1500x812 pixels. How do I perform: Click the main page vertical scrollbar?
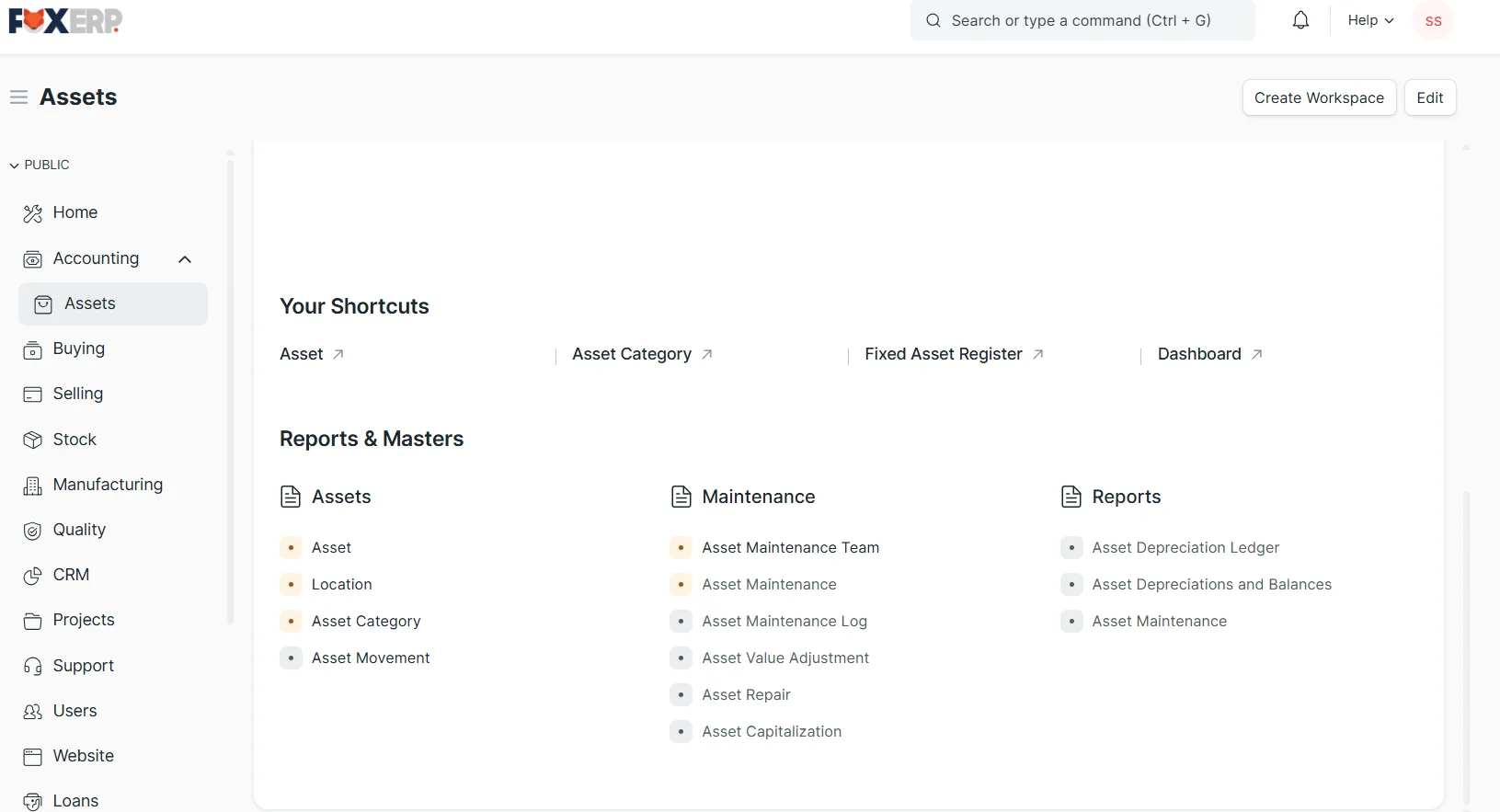[x=1466, y=644]
